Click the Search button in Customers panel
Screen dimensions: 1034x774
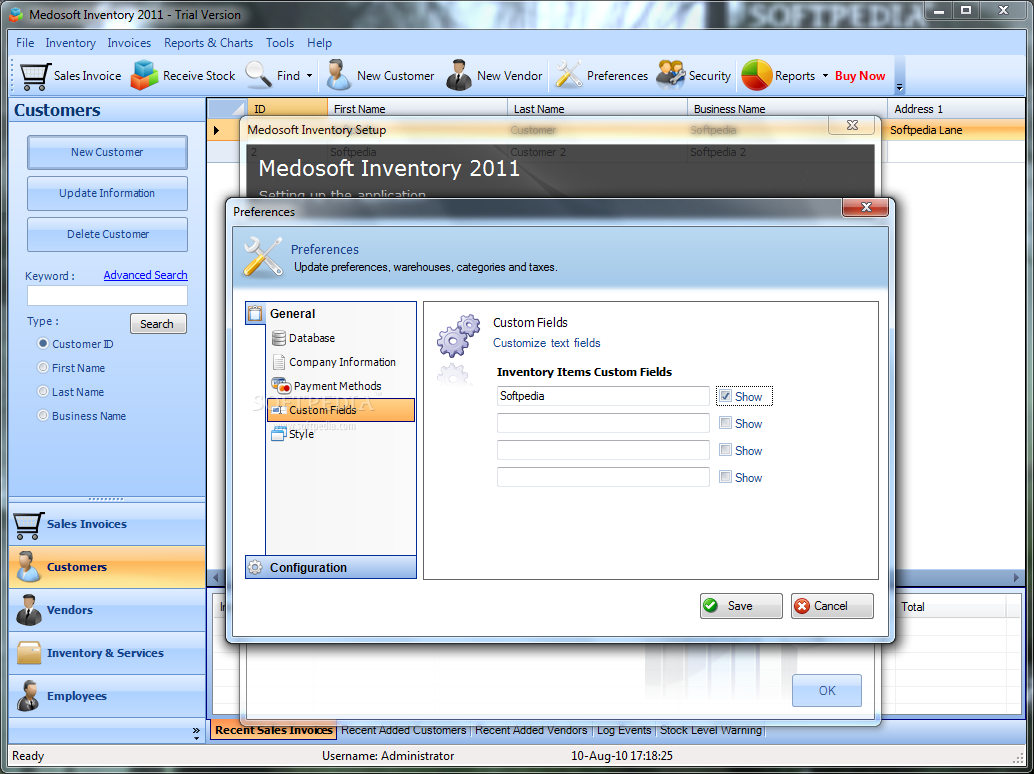158,324
